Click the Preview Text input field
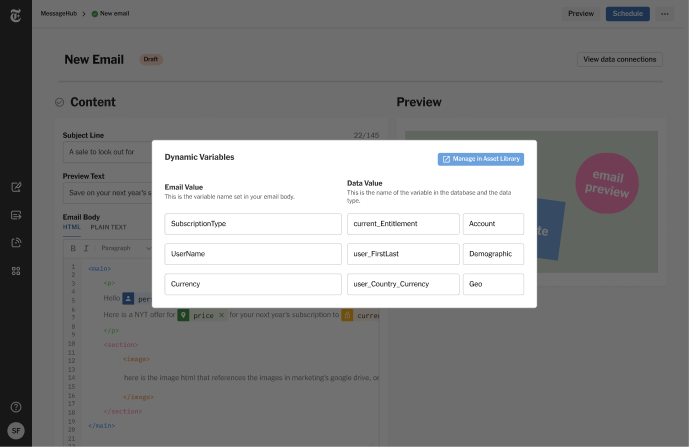Viewport: 689px width, 447px height. 108,193
